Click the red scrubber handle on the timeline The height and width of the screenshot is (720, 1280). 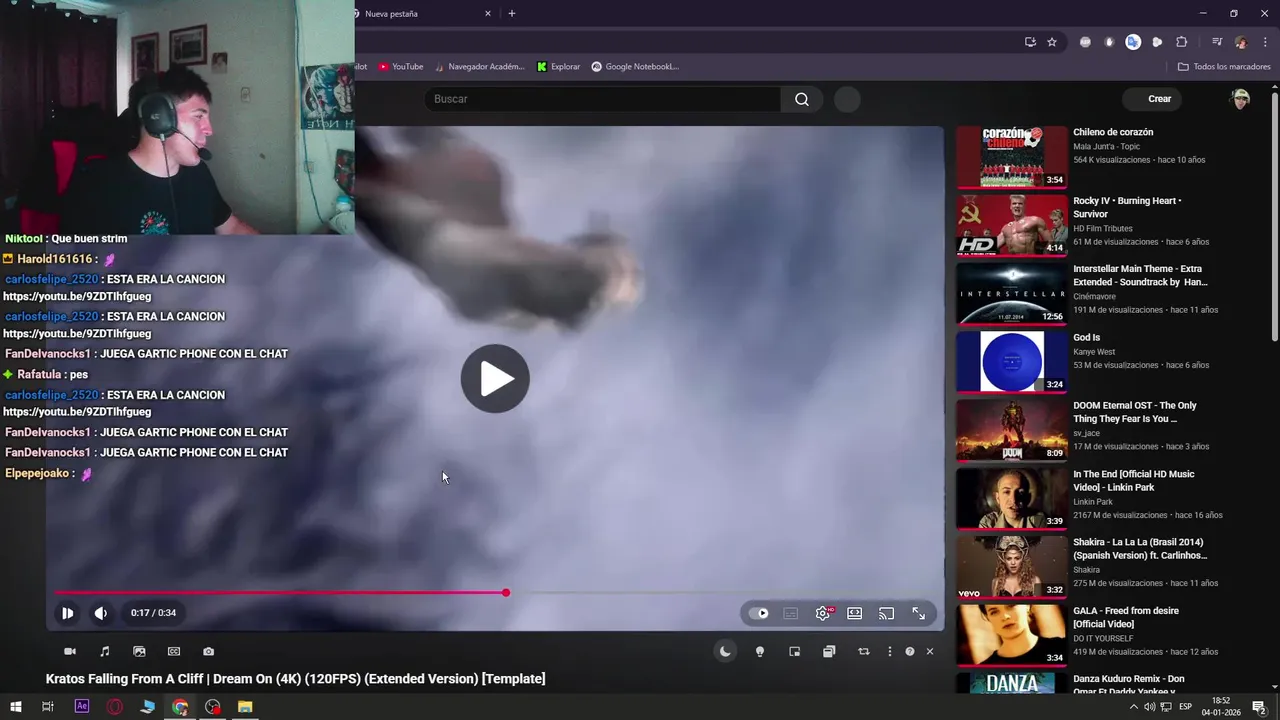[506, 593]
